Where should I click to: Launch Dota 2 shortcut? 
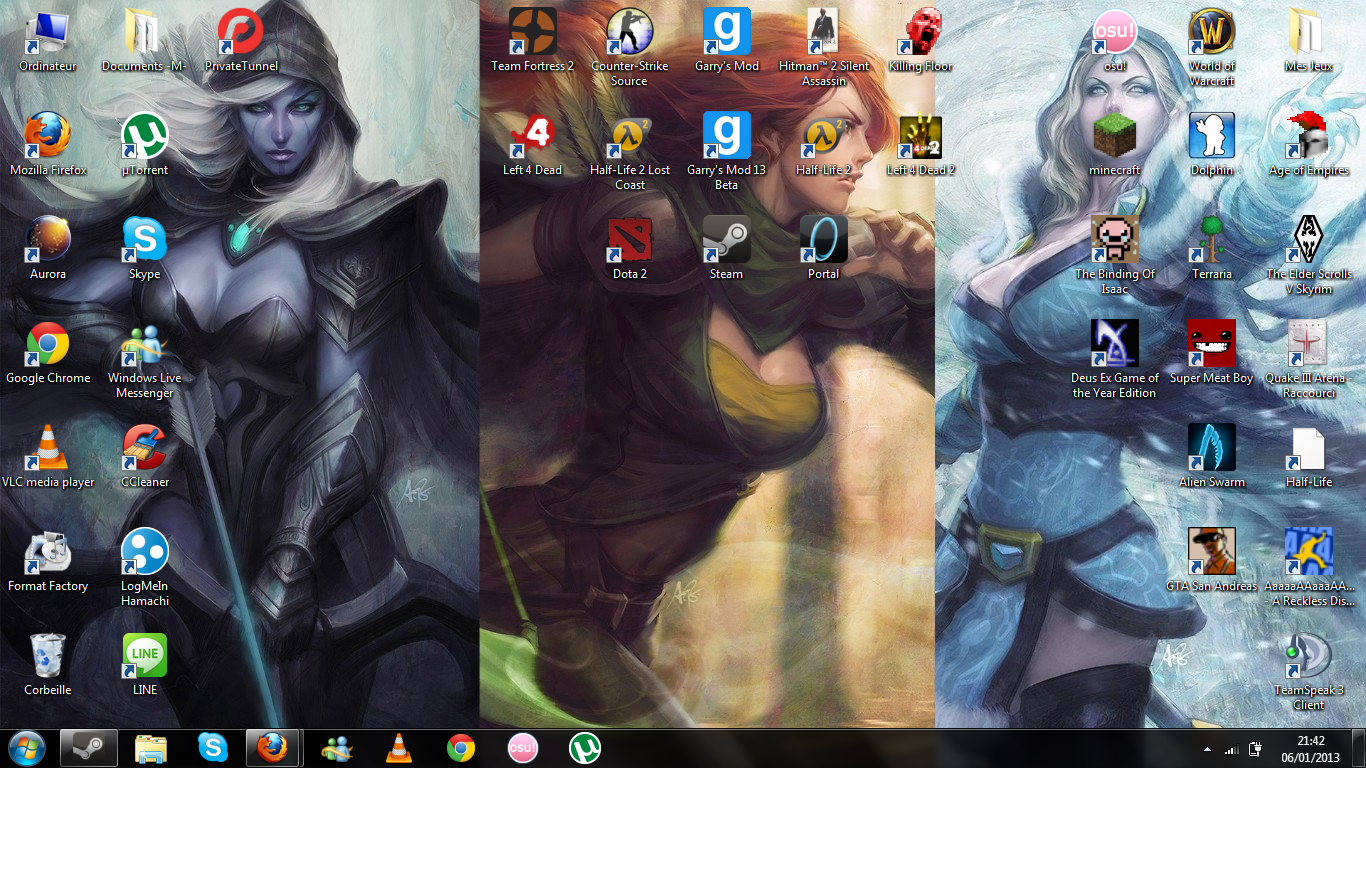click(629, 250)
